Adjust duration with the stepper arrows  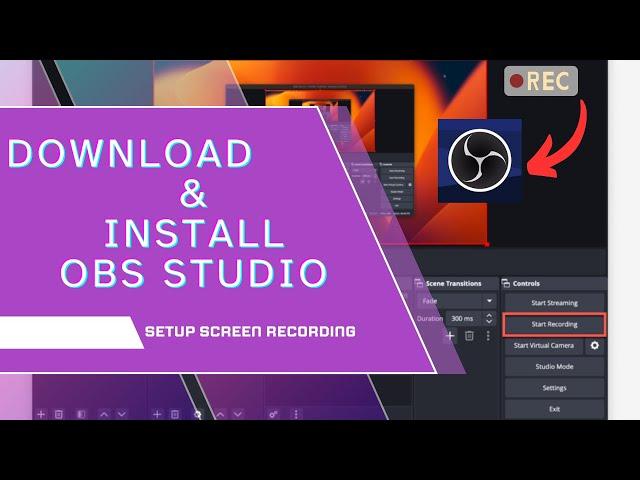click(489, 319)
